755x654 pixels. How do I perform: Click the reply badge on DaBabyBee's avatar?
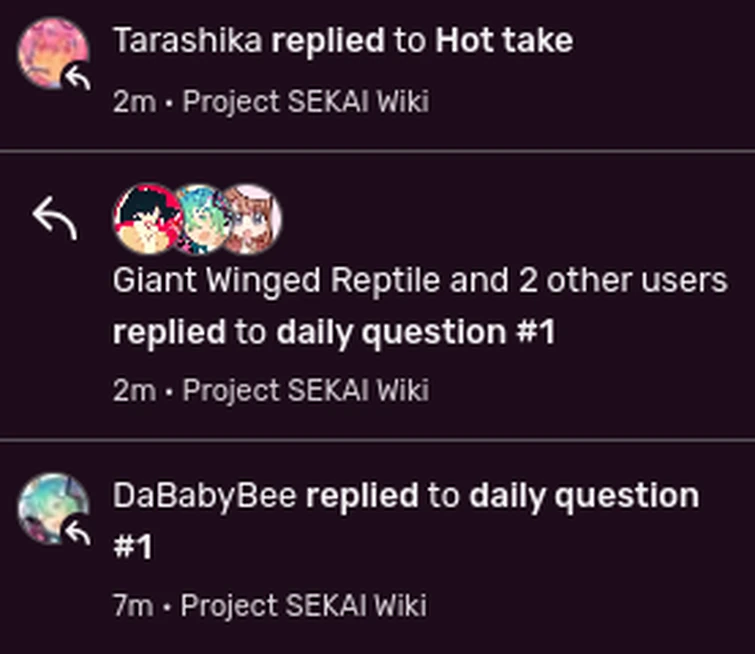click(77, 533)
